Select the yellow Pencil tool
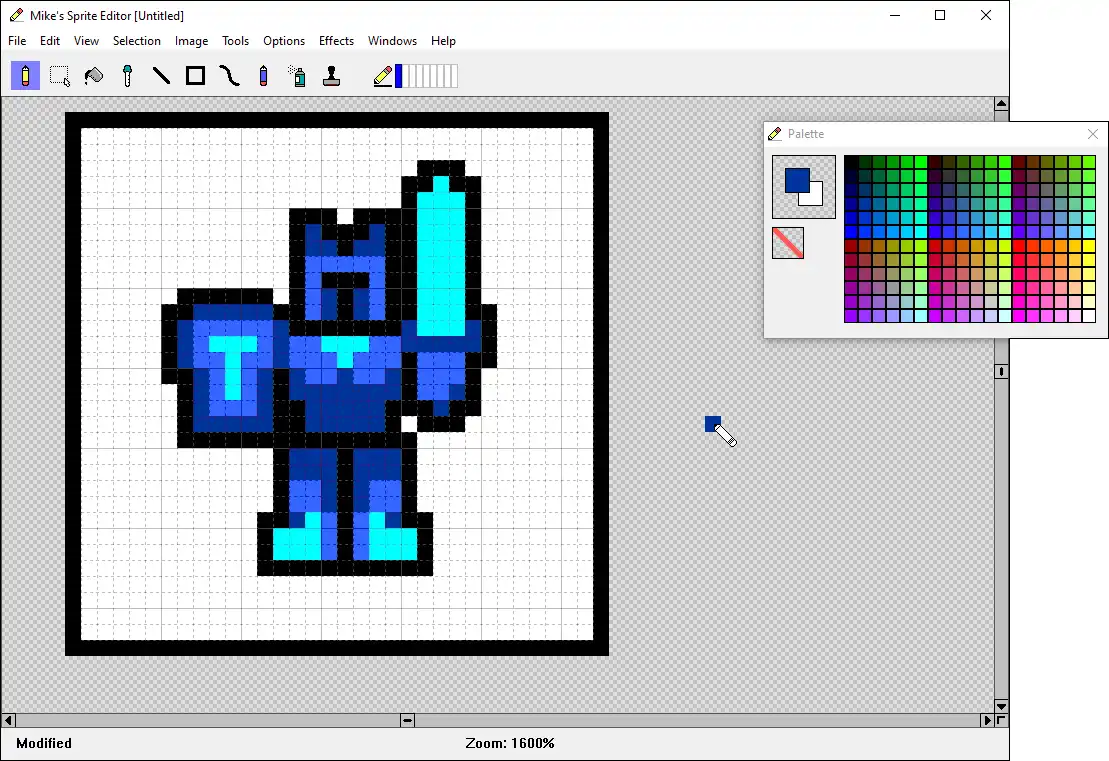 click(x=25, y=76)
